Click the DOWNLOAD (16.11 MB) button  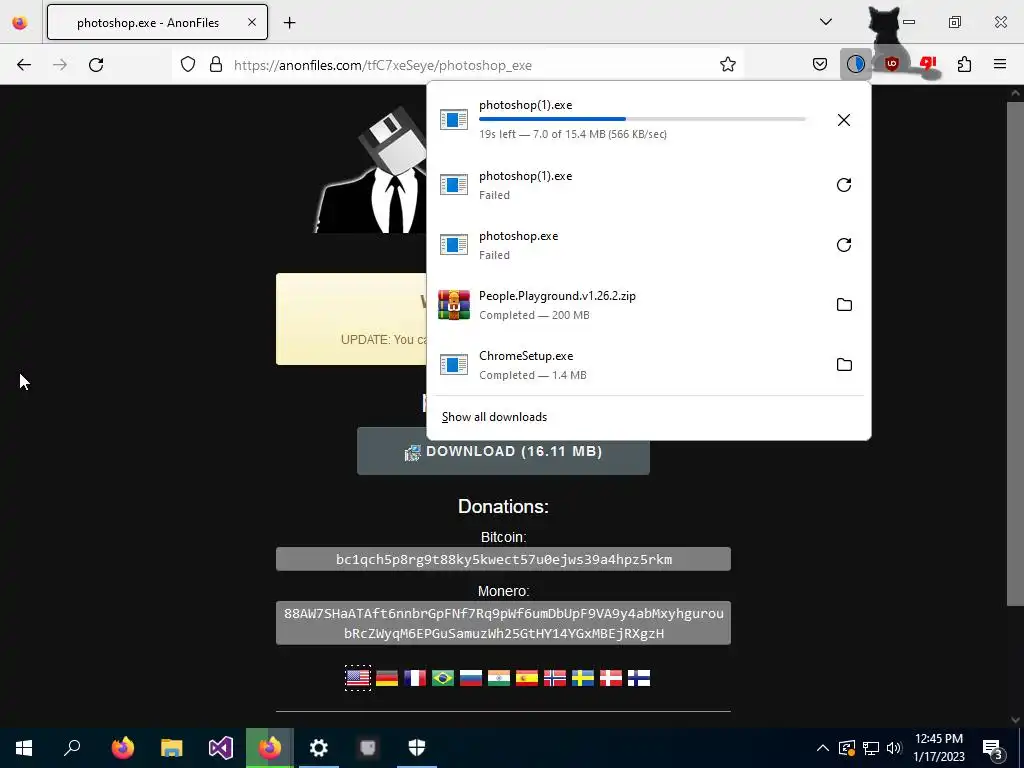(503, 451)
